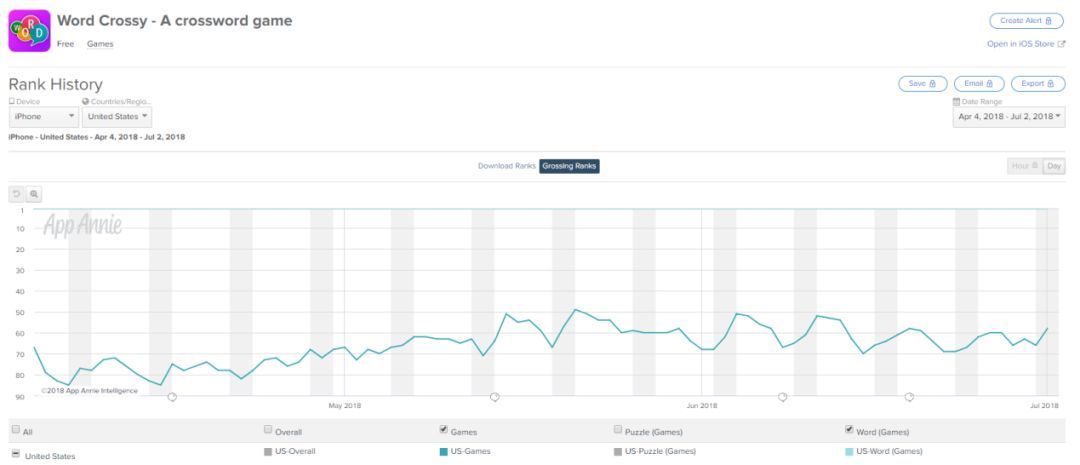Toggle the United States row checkbox

[x=16, y=453]
